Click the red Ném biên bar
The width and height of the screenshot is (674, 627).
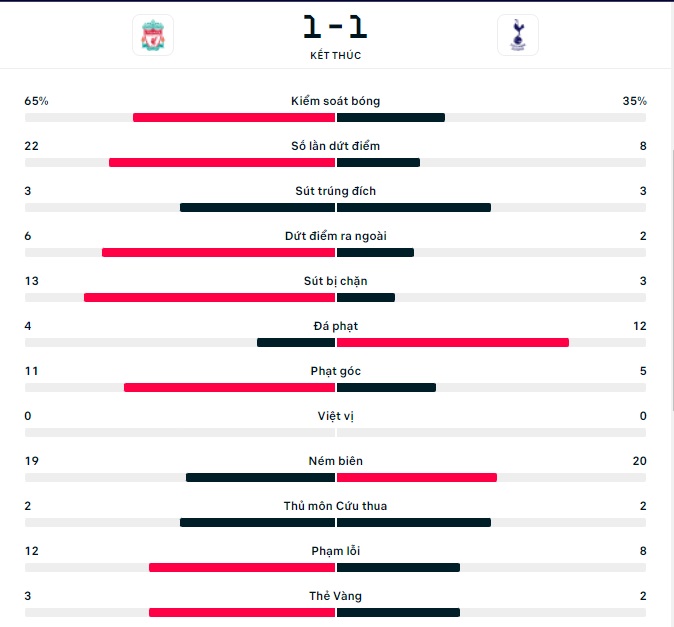click(x=417, y=477)
